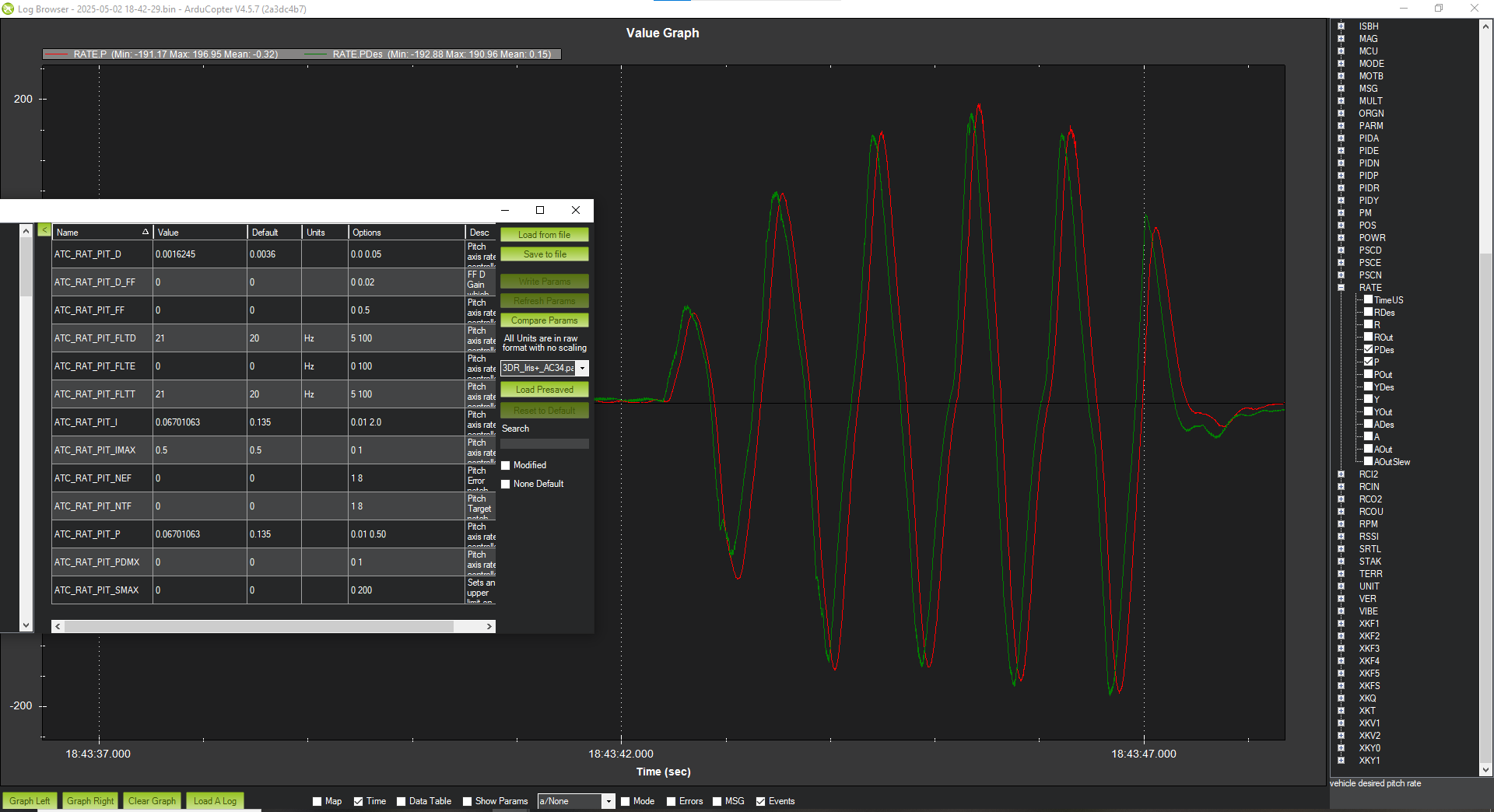The image size is (1494, 812).
Task: Expand the RCIN tree node
Action: [x=1341, y=486]
